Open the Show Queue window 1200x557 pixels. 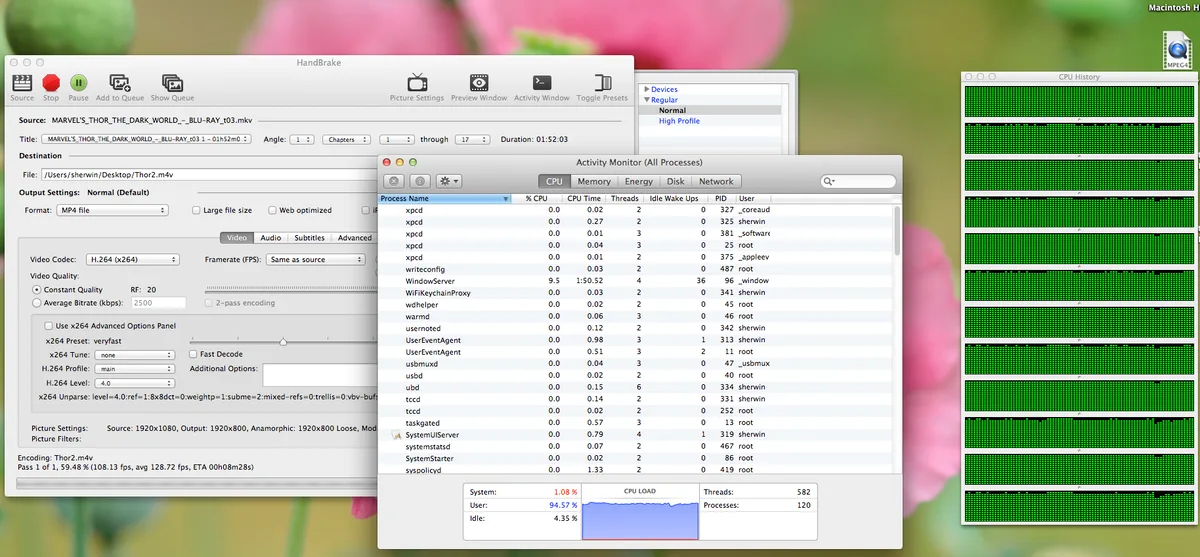click(172, 83)
